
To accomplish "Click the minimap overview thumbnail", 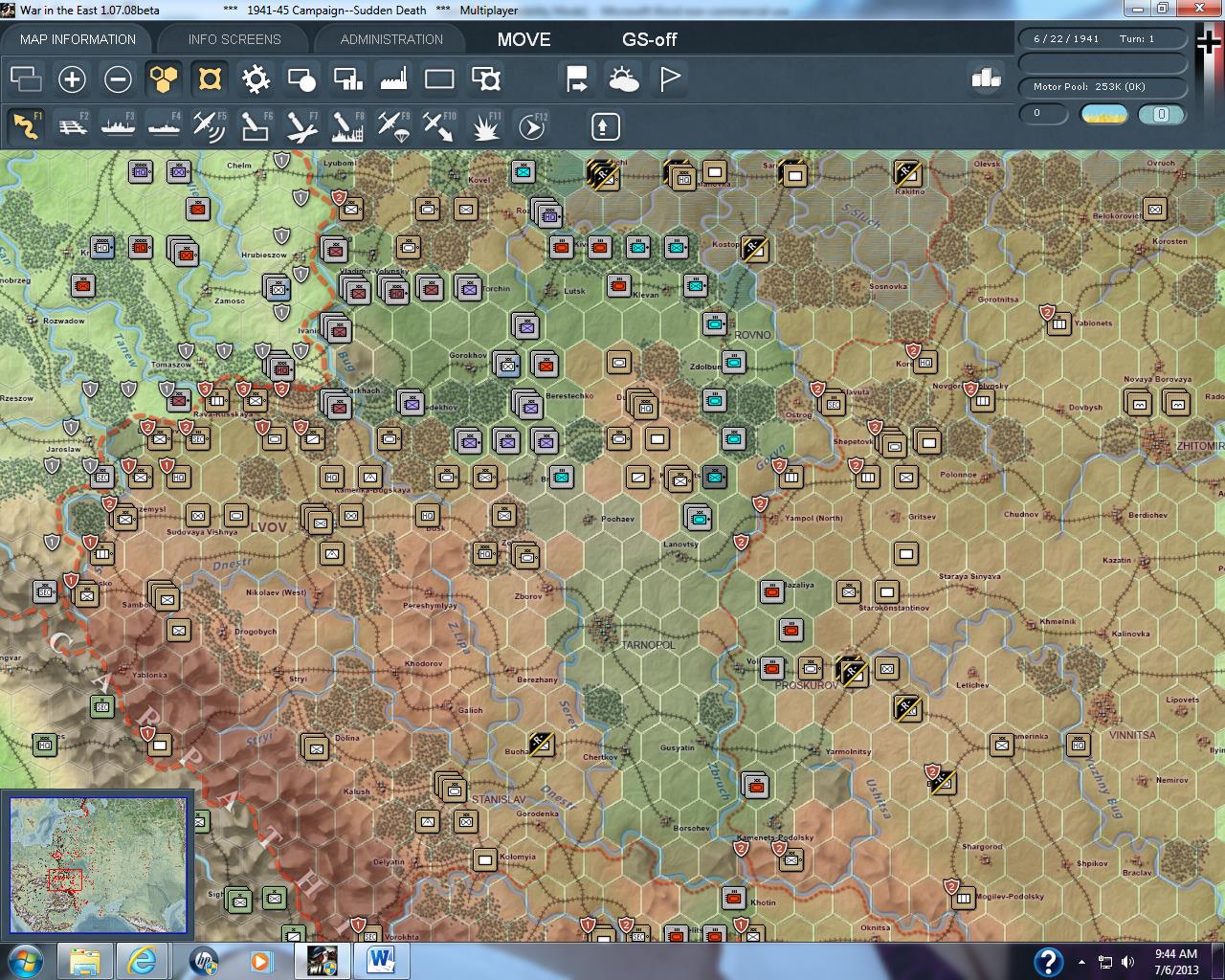I will [x=99, y=865].
